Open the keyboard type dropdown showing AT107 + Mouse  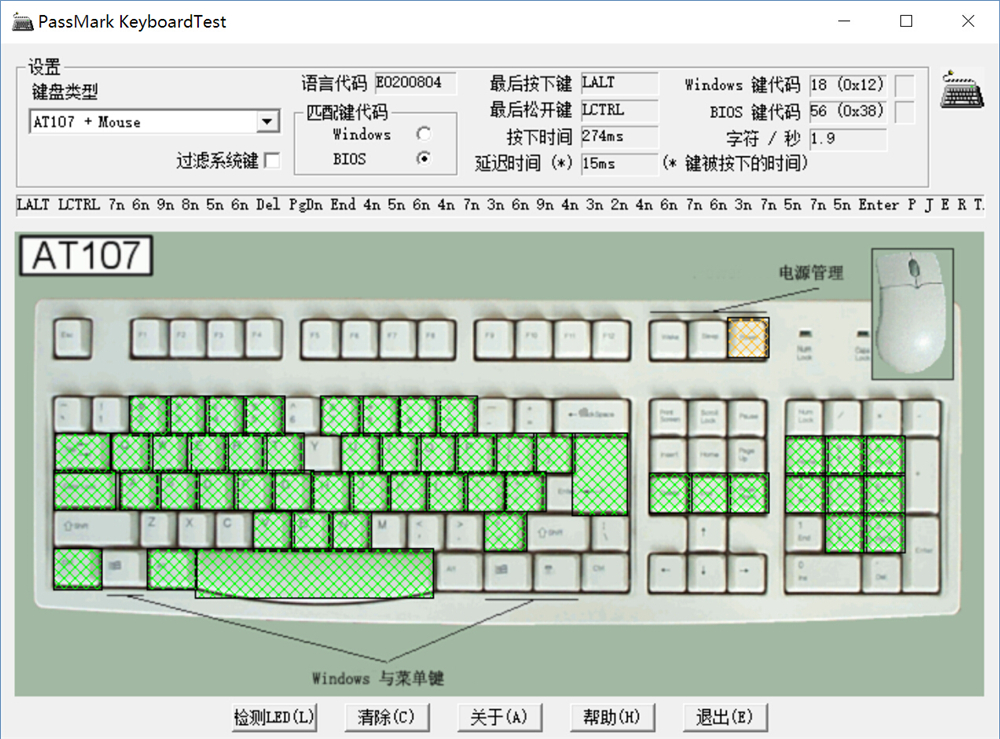pos(266,121)
